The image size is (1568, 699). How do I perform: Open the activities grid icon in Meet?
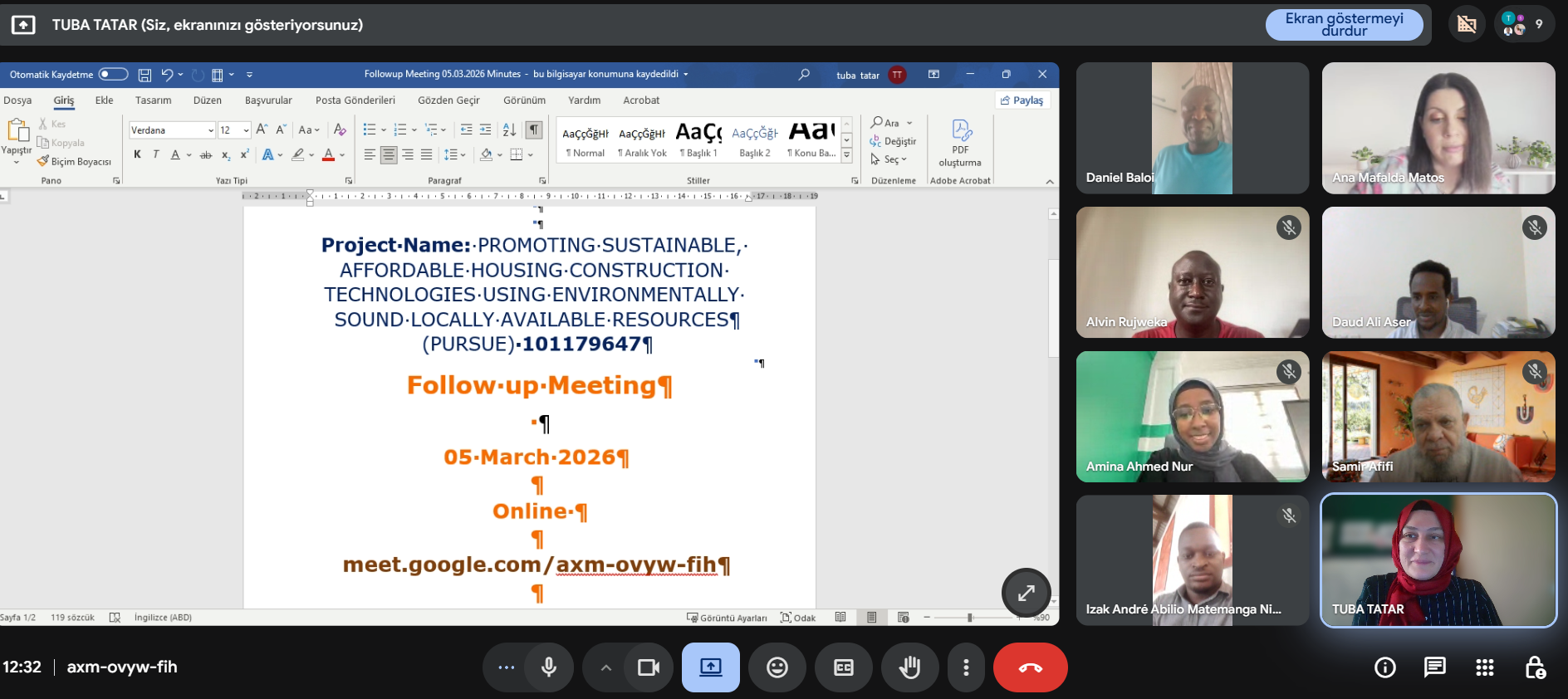click(1485, 667)
